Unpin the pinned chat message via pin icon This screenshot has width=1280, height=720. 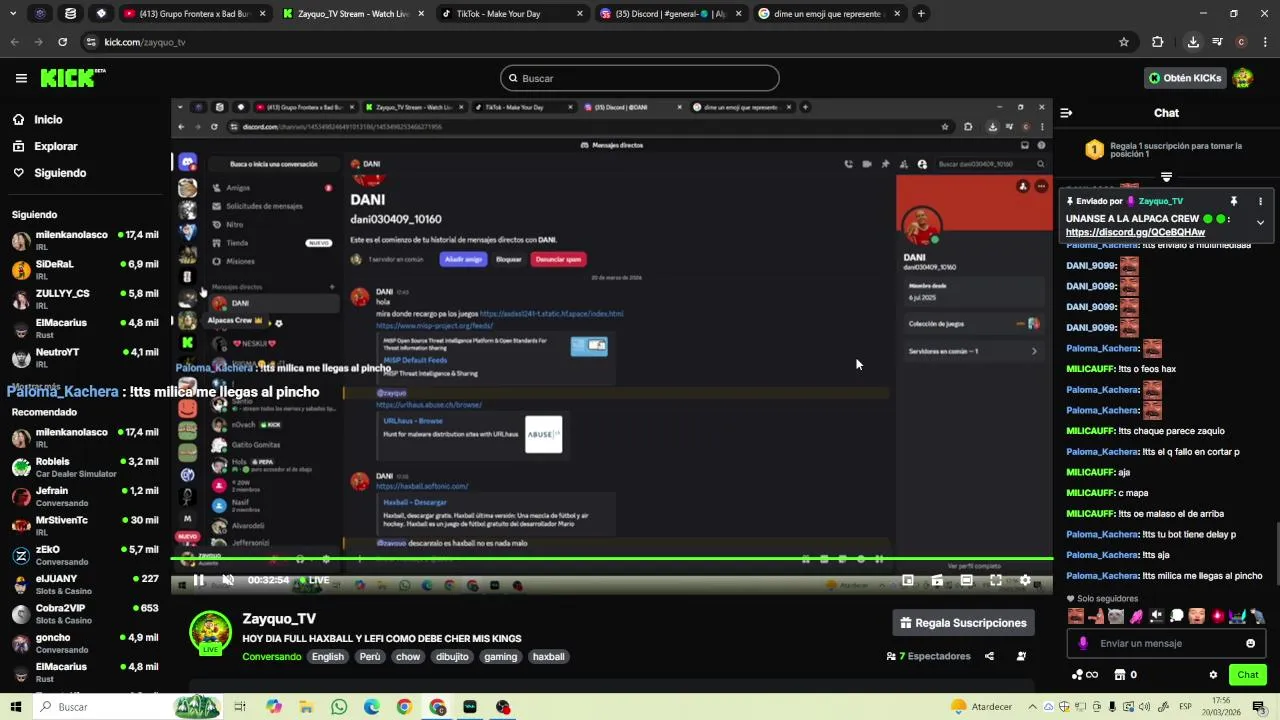pos(1234,201)
